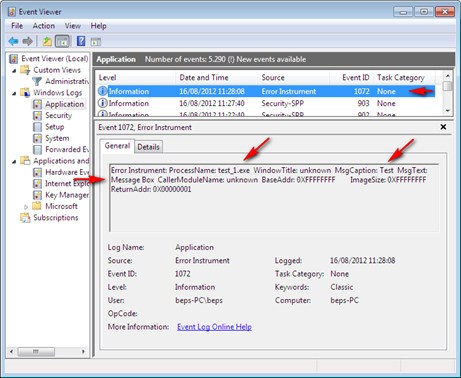Sort events by Task Category header

(x=404, y=78)
